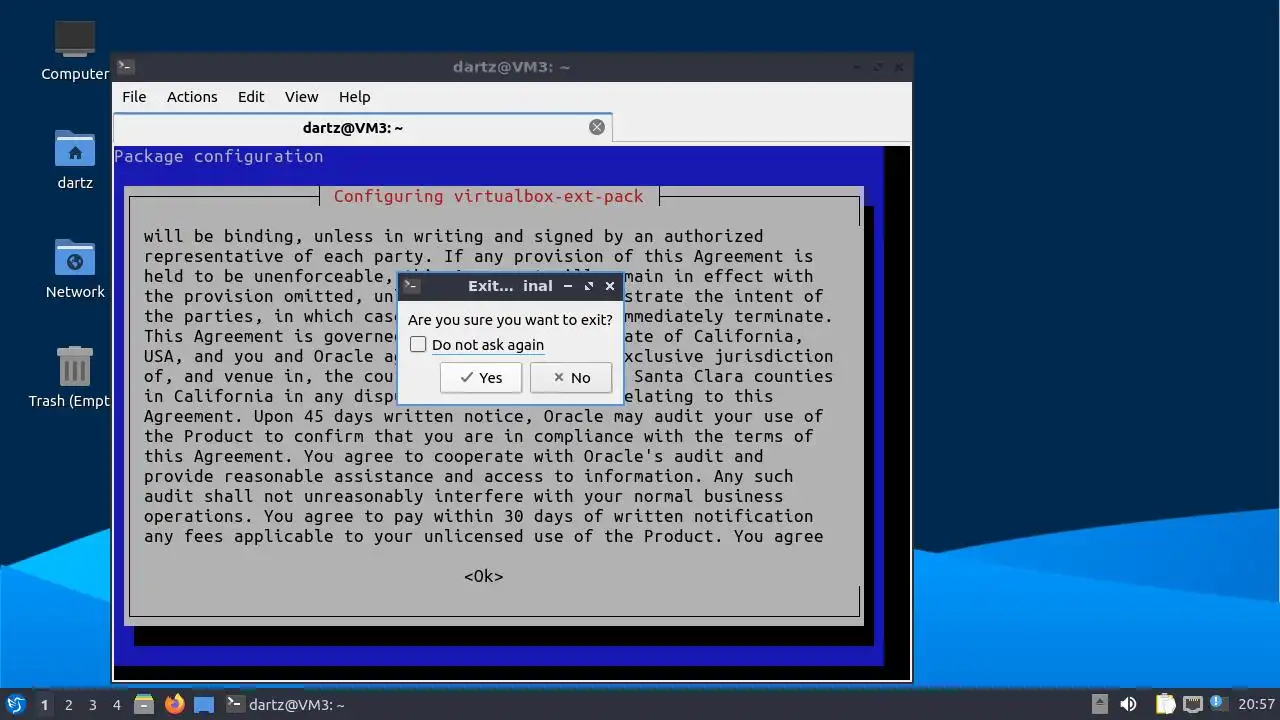This screenshot has width=1280, height=720.
Task: Enable the Do not ask again checkbox
Action: (418, 344)
